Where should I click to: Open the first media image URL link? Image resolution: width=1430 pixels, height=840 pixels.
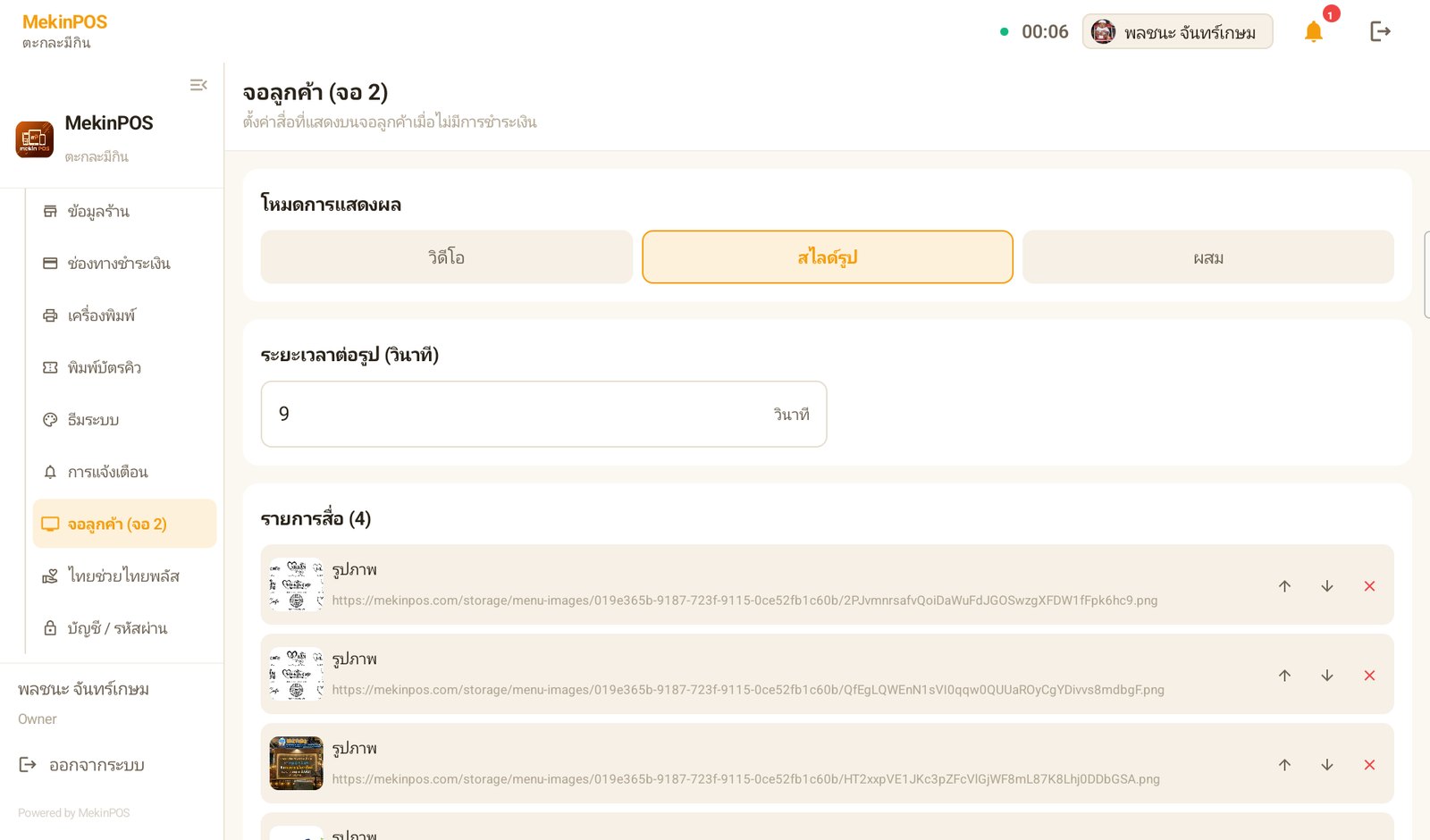744,601
